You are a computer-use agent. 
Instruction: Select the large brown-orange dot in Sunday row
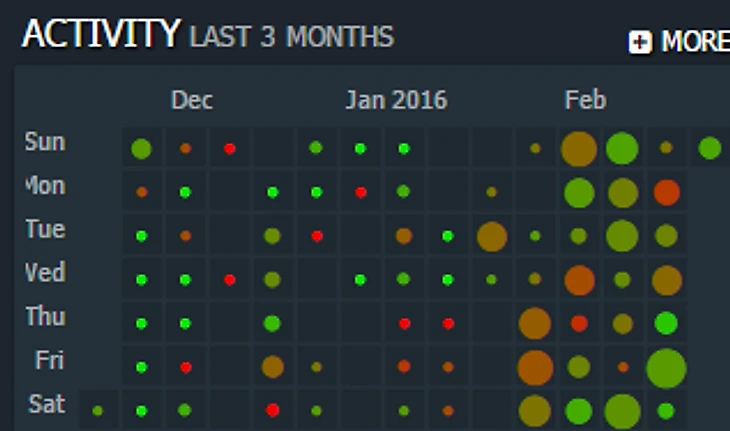pos(579,149)
